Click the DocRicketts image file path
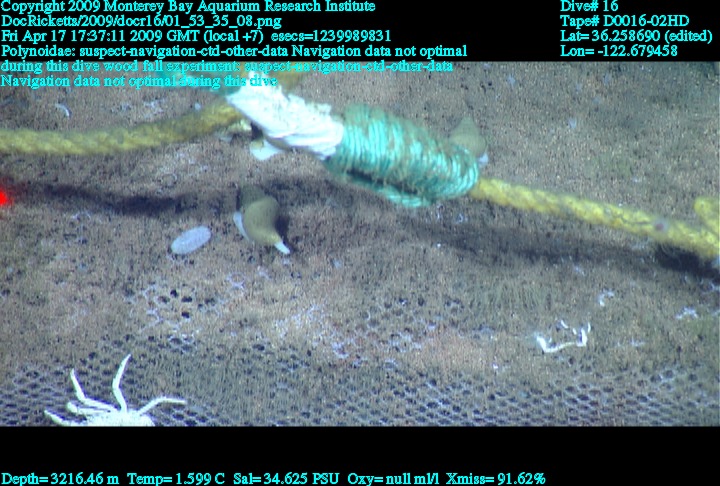This screenshot has height=486, width=720. coord(141,21)
